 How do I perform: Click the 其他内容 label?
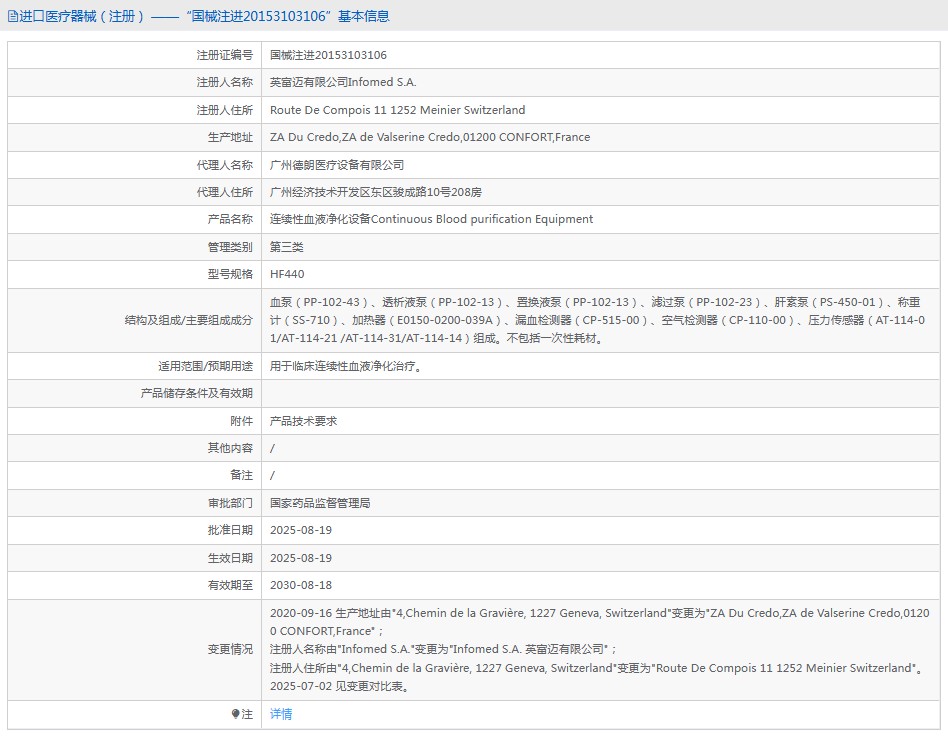(x=230, y=448)
